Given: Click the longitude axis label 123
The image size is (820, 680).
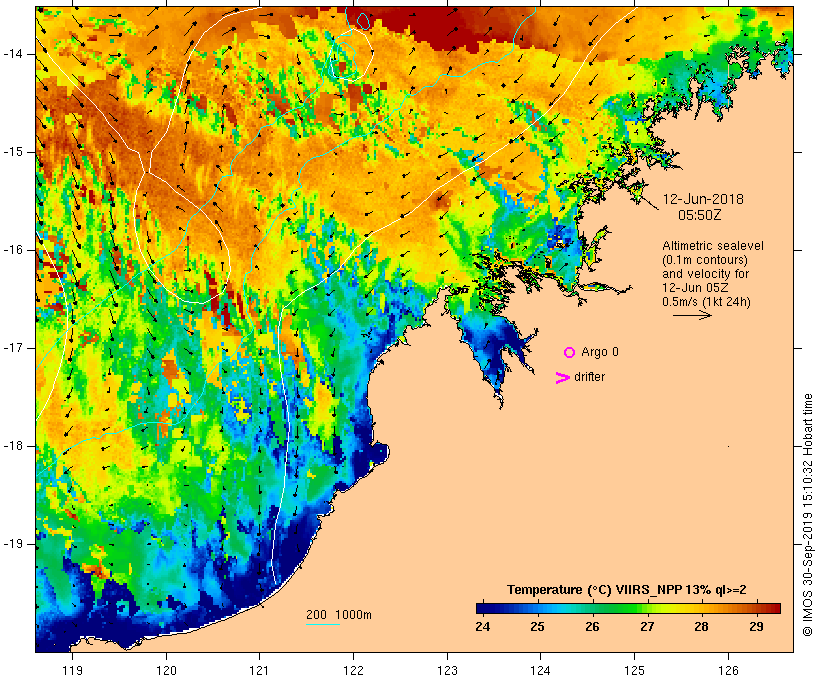Looking at the screenshot, I should 447,670.
